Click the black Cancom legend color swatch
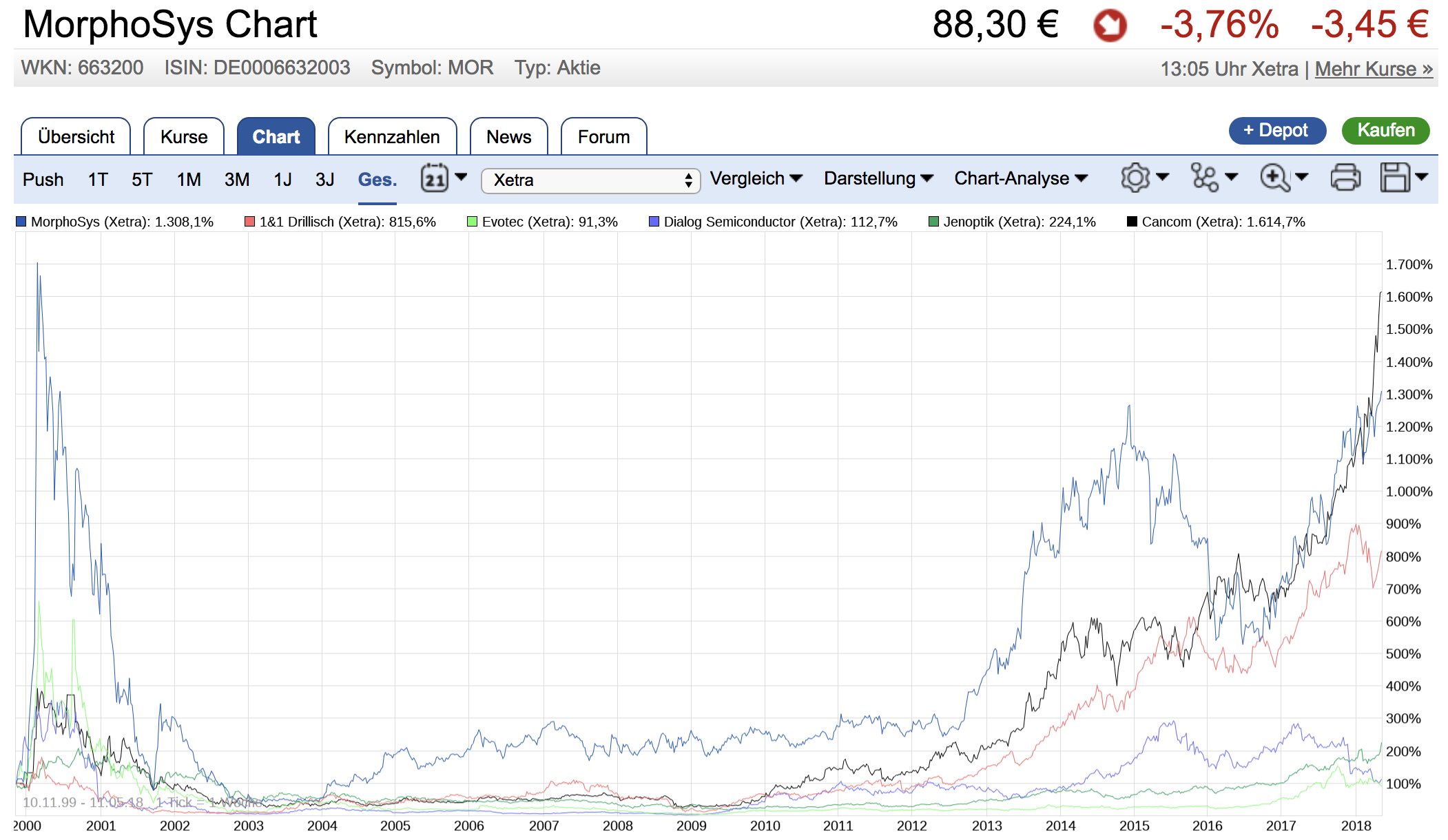1448x840 pixels. click(1131, 222)
